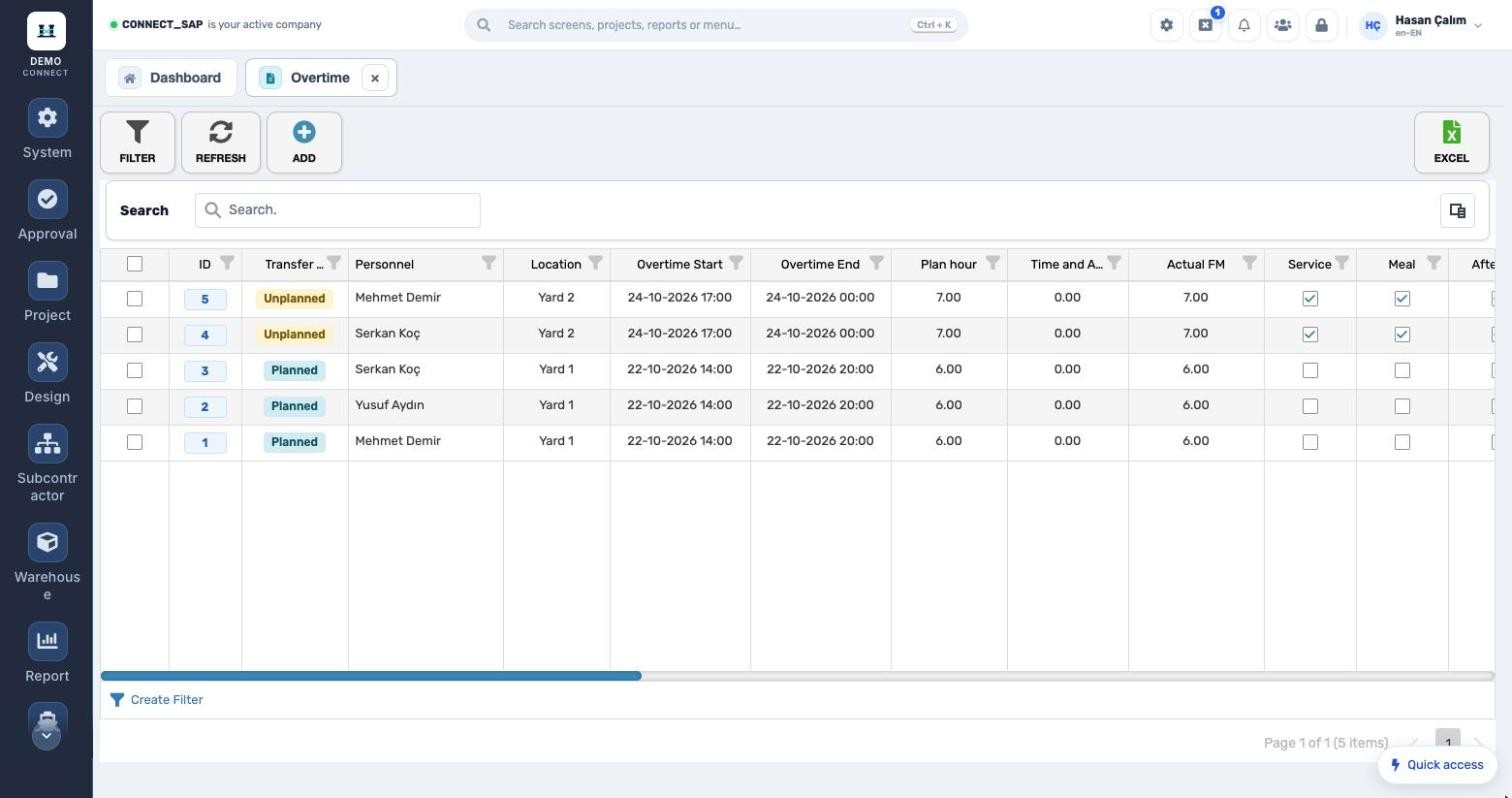Viewport: 1512px width, 798px height.
Task: Open the Overtime Start column filter
Action: tap(736, 263)
